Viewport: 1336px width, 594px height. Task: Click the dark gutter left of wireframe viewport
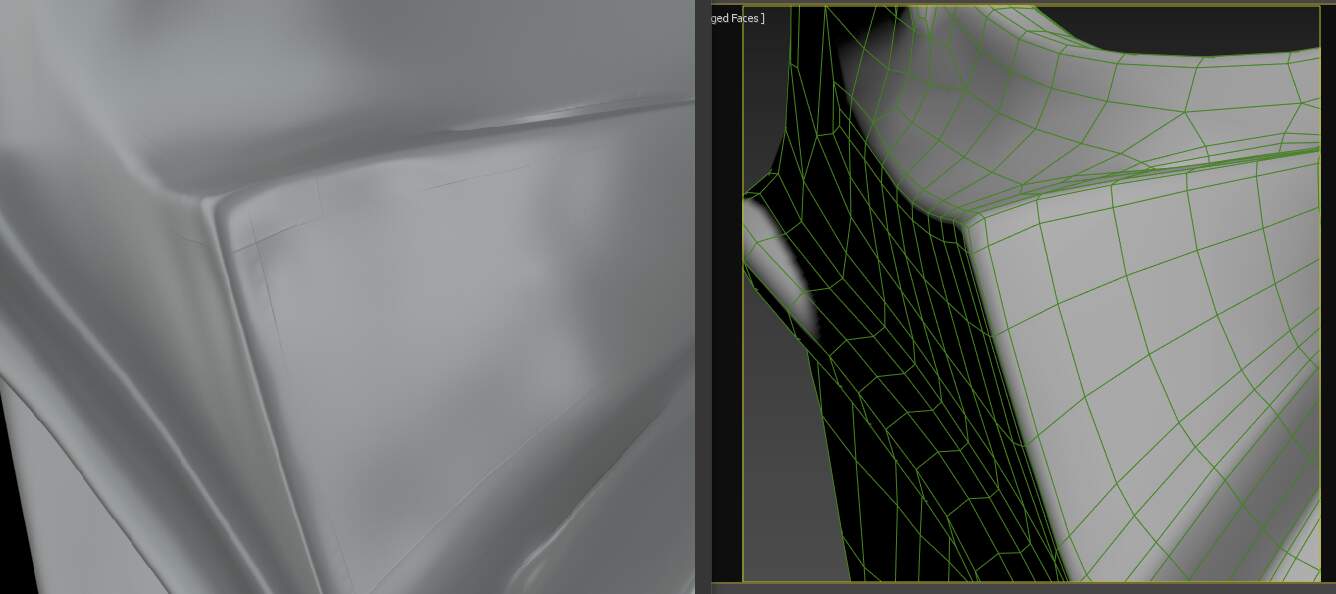(x=726, y=300)
